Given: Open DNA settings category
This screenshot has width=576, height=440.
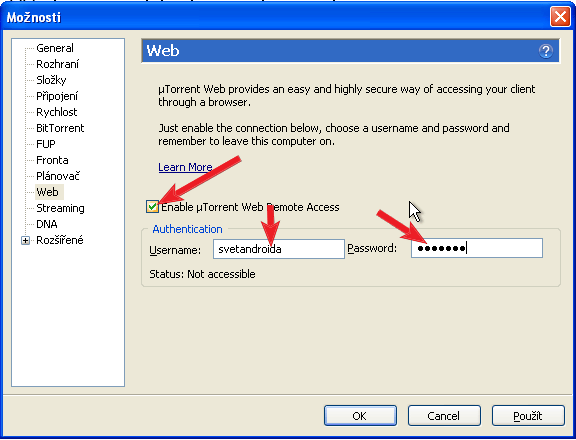Looking at the screenshot, I should tap(47, 224).
